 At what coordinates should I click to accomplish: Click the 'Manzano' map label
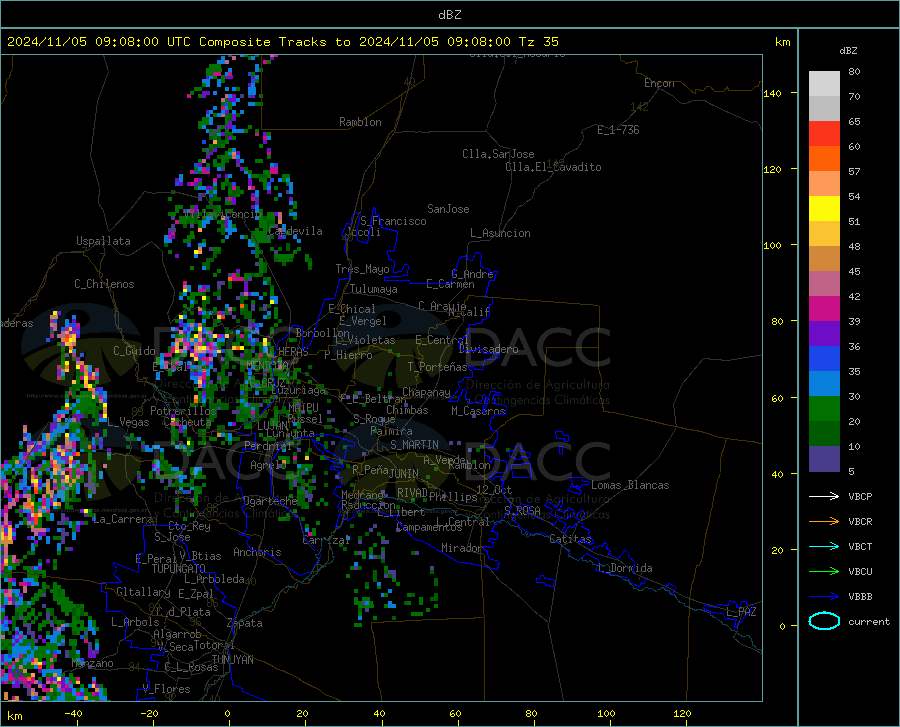(92, 663)
